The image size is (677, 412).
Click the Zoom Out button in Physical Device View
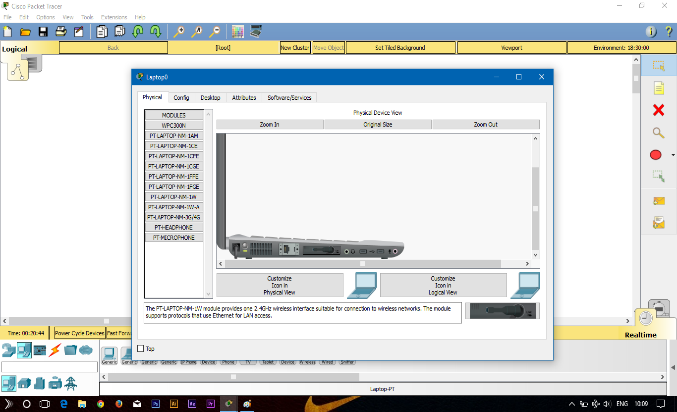click(x=486, y=124)
